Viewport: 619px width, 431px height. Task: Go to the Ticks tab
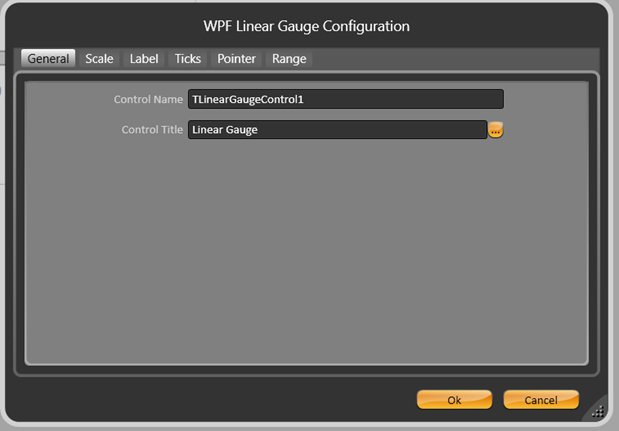[x=188, y=59]
